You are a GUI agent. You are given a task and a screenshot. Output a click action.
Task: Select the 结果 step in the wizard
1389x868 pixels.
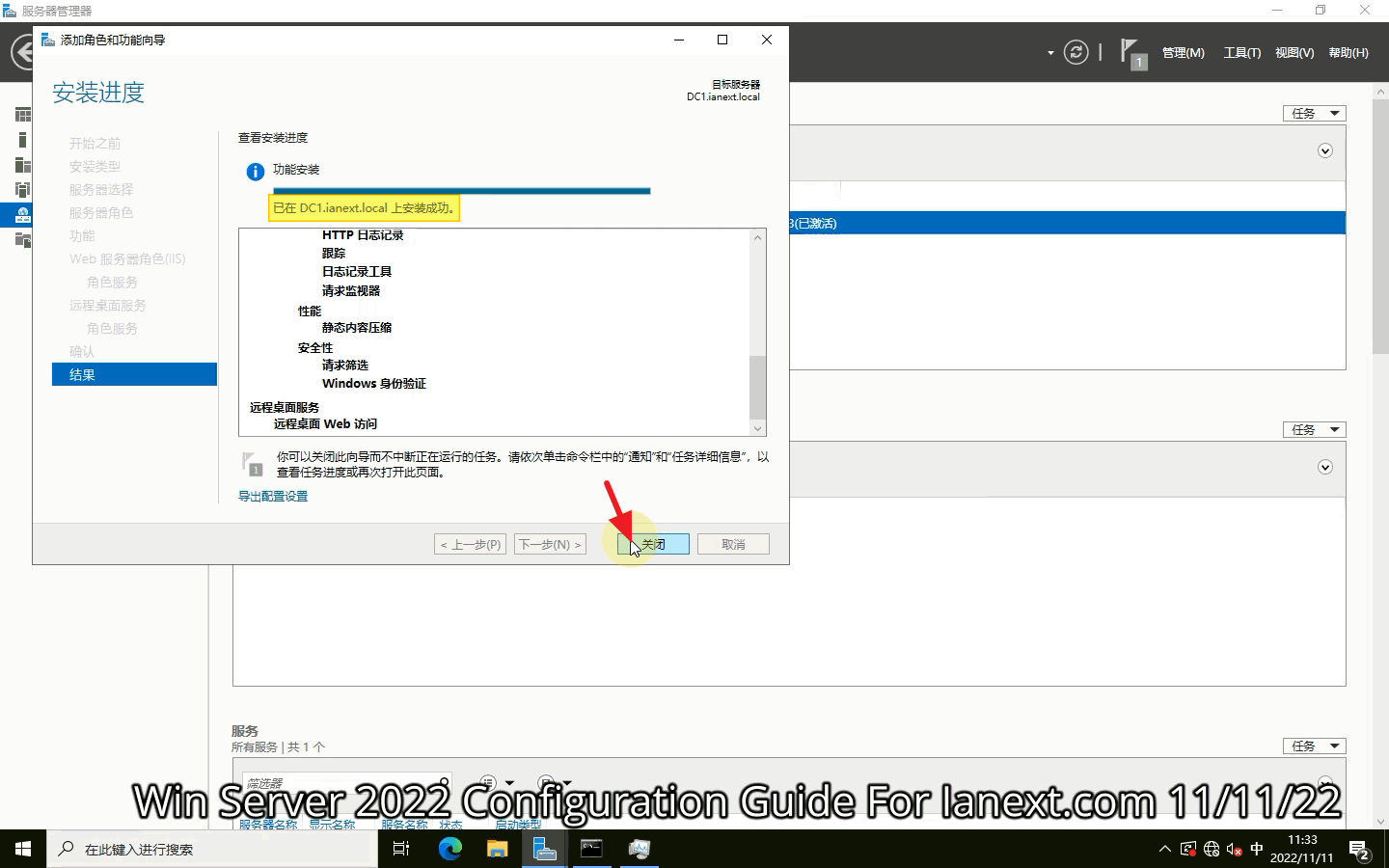134,374
